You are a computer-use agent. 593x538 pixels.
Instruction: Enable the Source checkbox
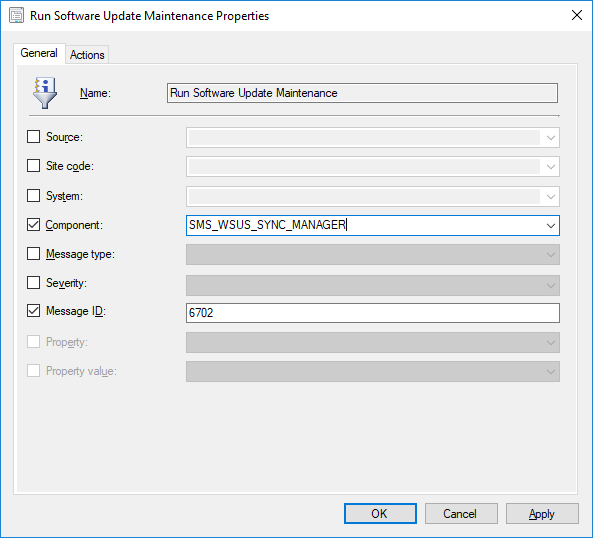(33, 136)
